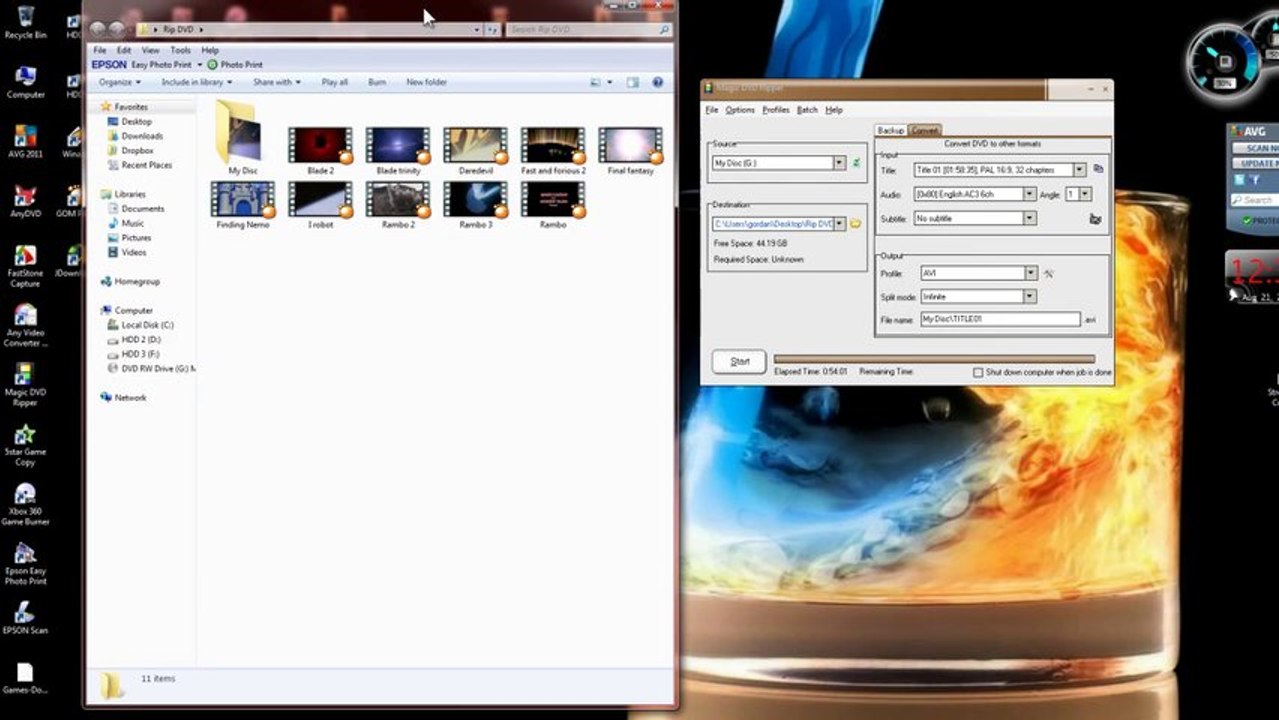Screen dimensions: 1279x720
Task: Select the Blade trinity video thumbnail
Action: coord(398,151)
